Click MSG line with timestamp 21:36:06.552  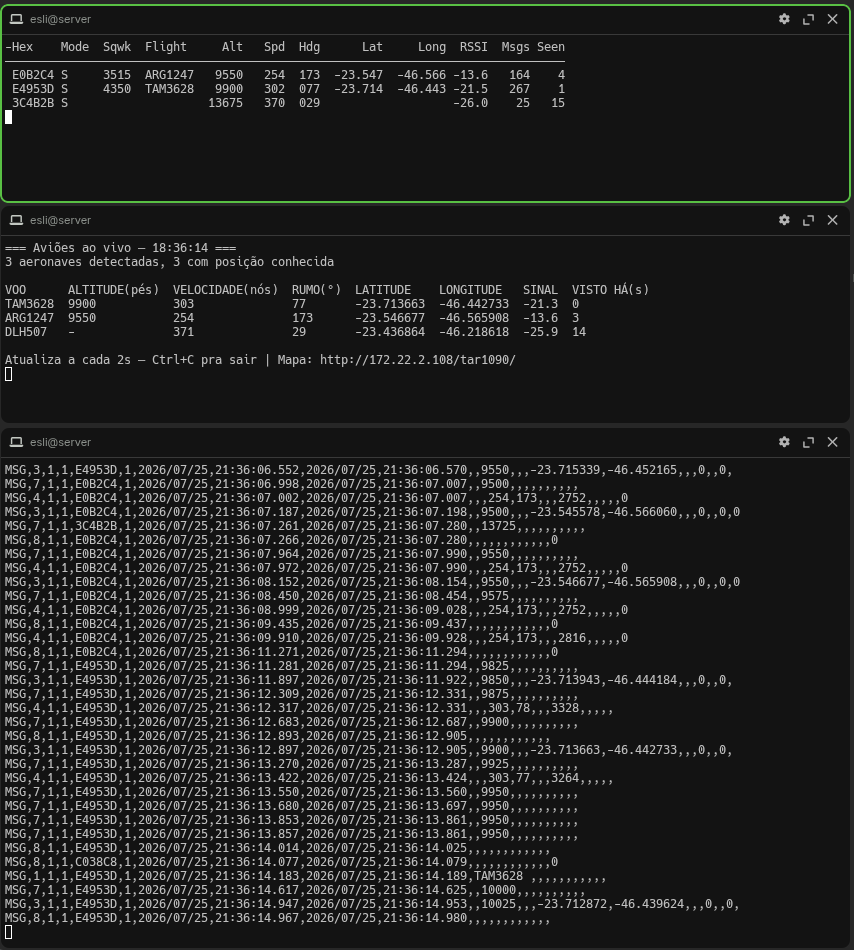(368, 470)
